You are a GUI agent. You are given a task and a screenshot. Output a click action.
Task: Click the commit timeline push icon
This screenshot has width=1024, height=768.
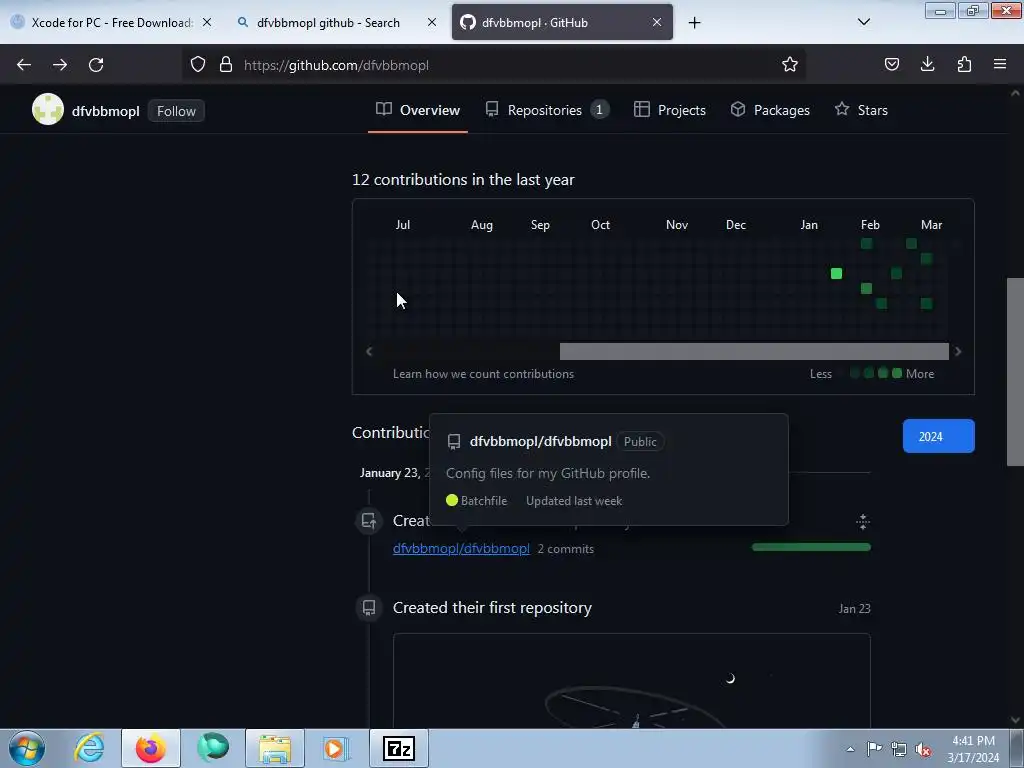(x=369, y=520)
